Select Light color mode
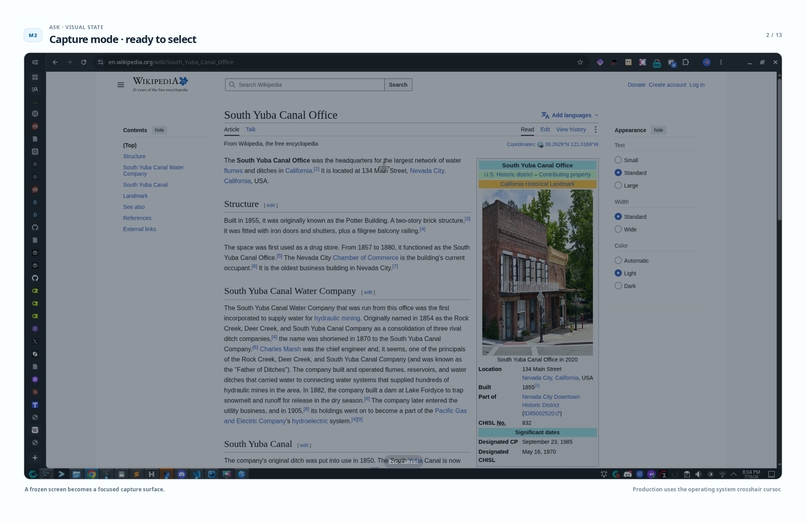This screenshot has height=522, width=806. coord(618,273)
